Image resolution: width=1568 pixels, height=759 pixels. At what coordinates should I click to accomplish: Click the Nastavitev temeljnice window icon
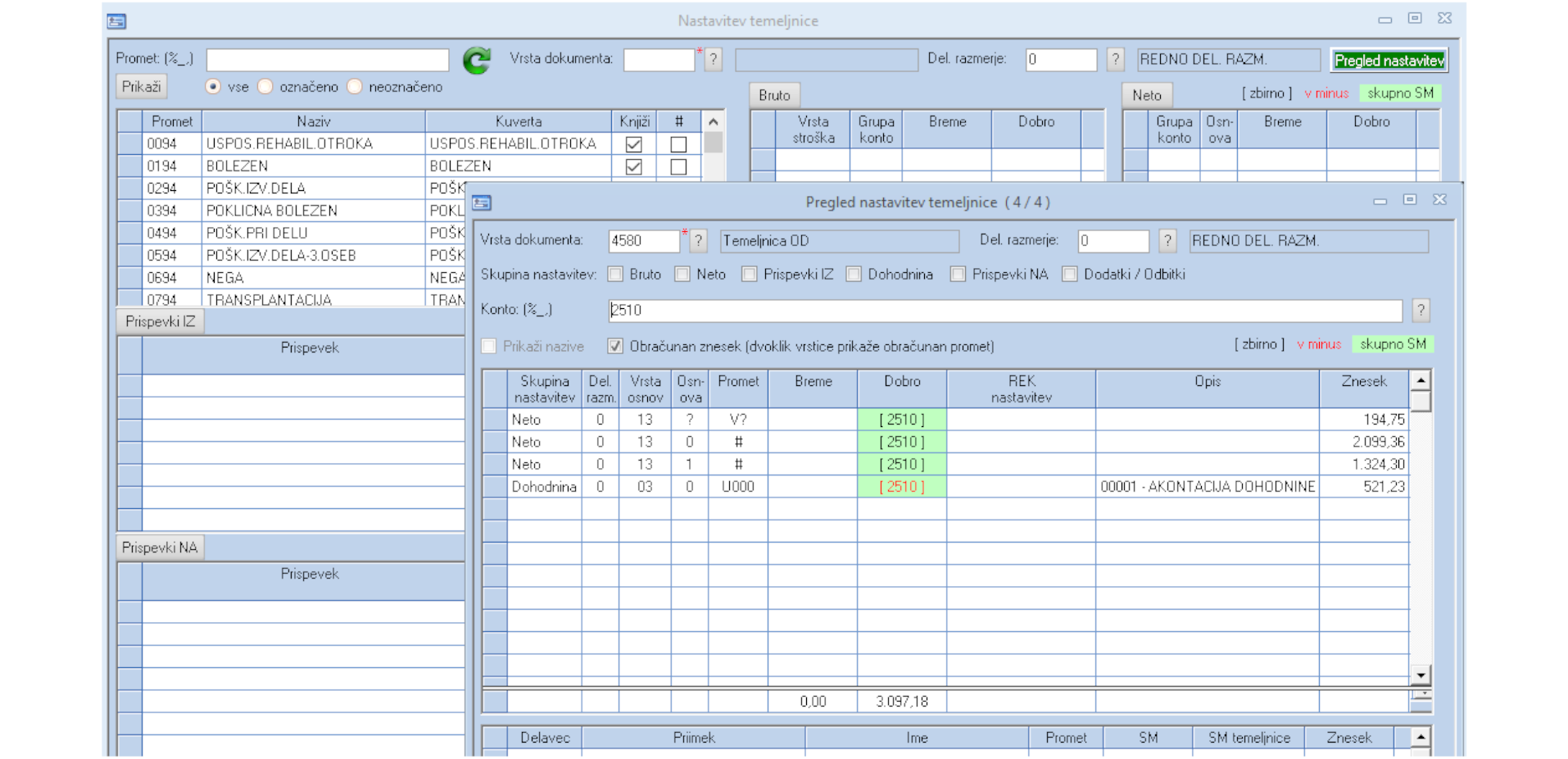pyautogui.click(x=116, y=21)
